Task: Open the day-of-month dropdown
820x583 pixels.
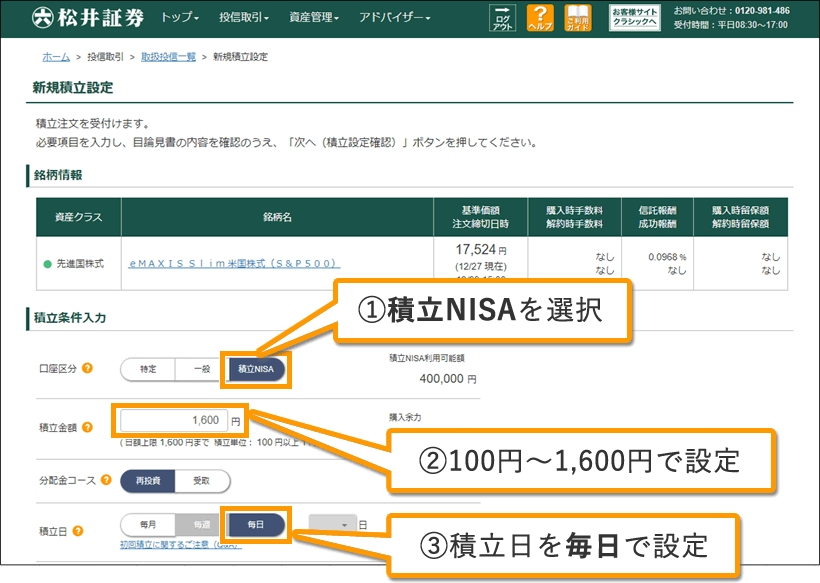Action: [333, 525]
